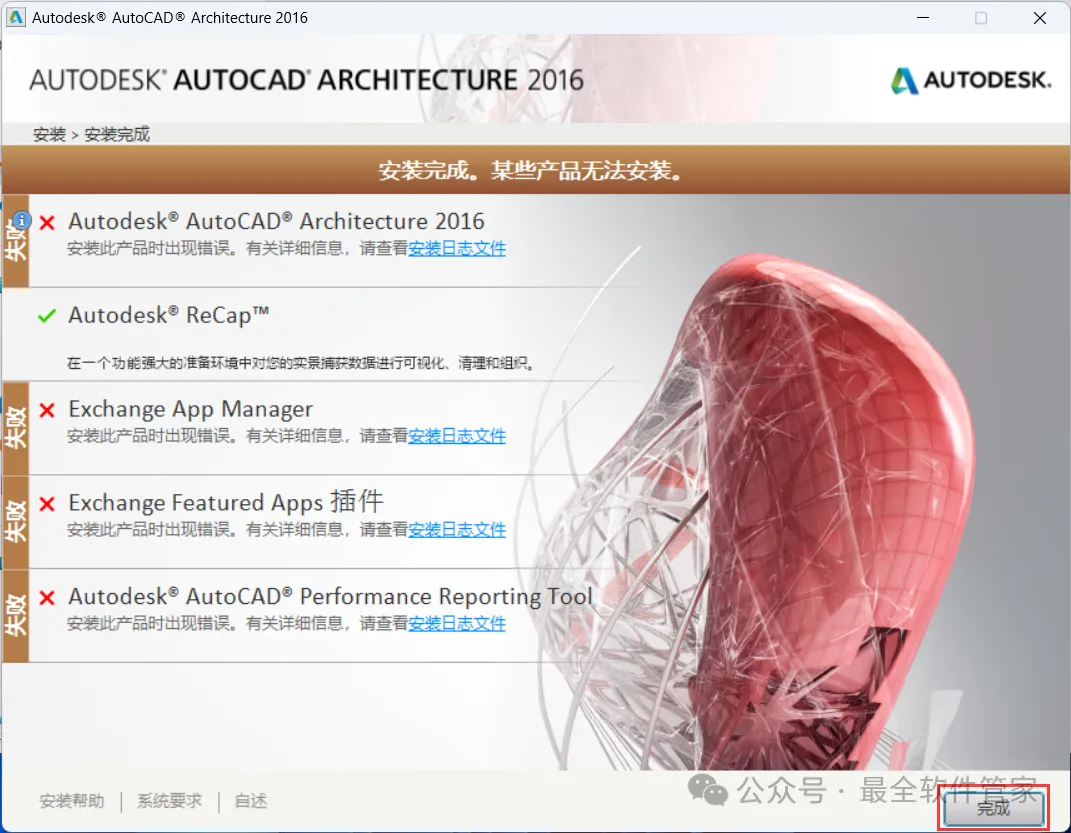Open 自述 readme link in the footer

251,801
